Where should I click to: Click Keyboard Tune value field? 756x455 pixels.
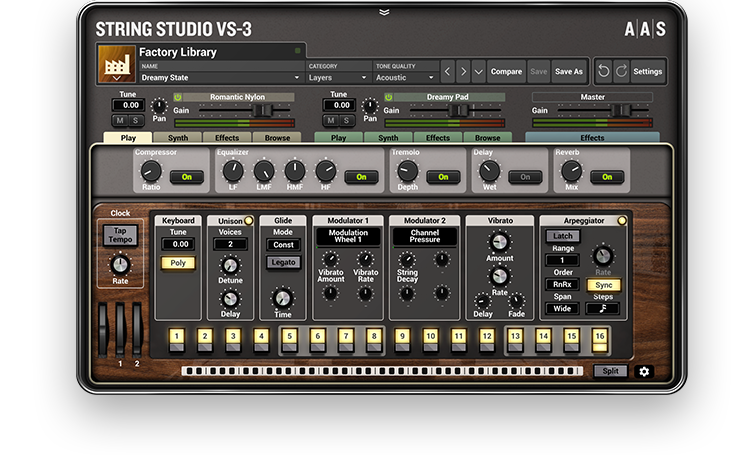point(180,244)
